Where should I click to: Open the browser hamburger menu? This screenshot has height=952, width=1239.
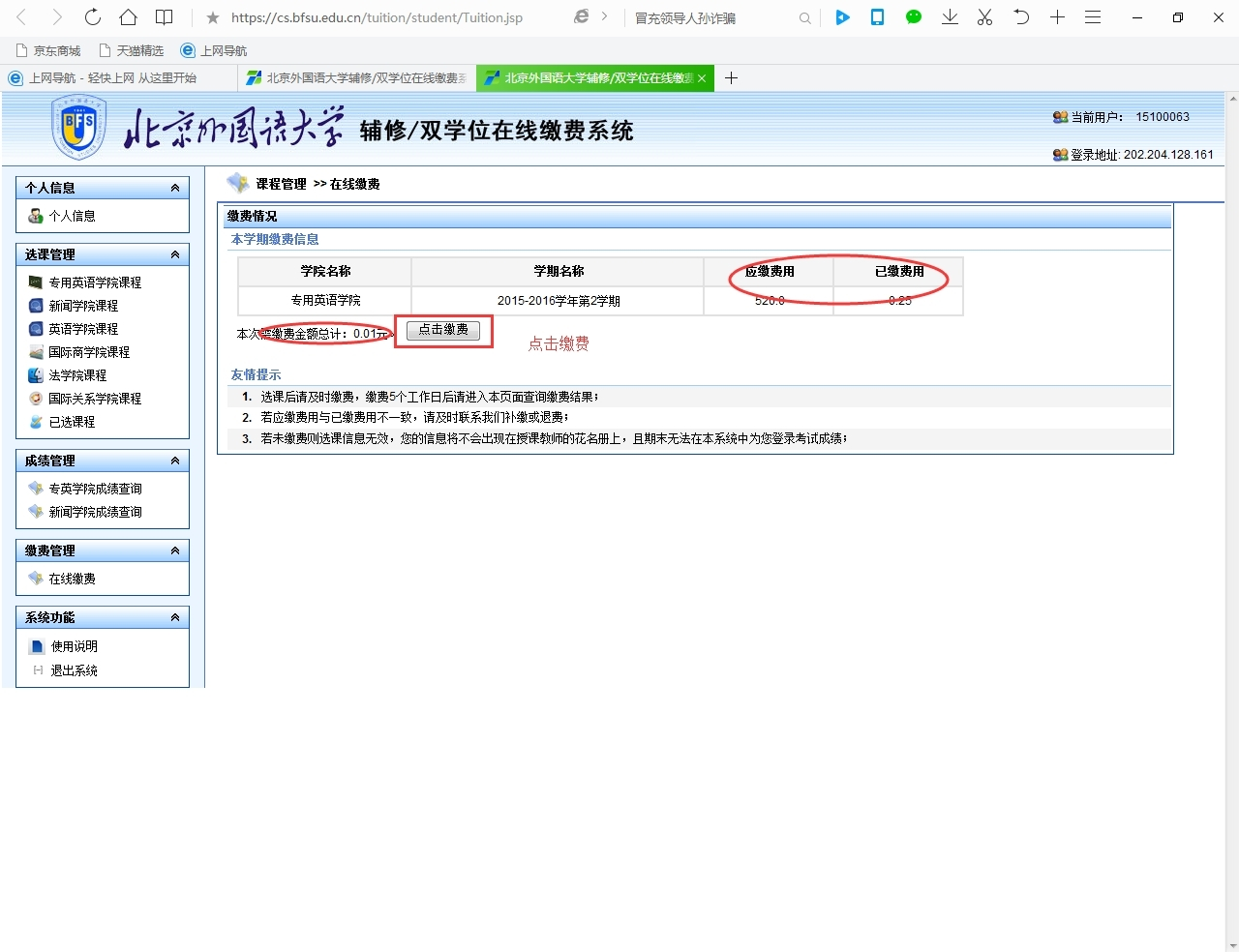click(1093, 17)
